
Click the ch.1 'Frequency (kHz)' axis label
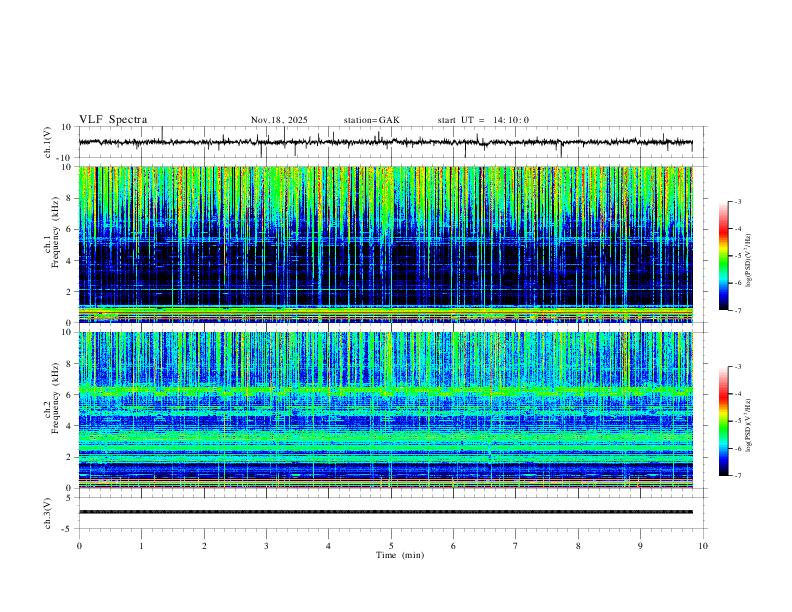55,233
